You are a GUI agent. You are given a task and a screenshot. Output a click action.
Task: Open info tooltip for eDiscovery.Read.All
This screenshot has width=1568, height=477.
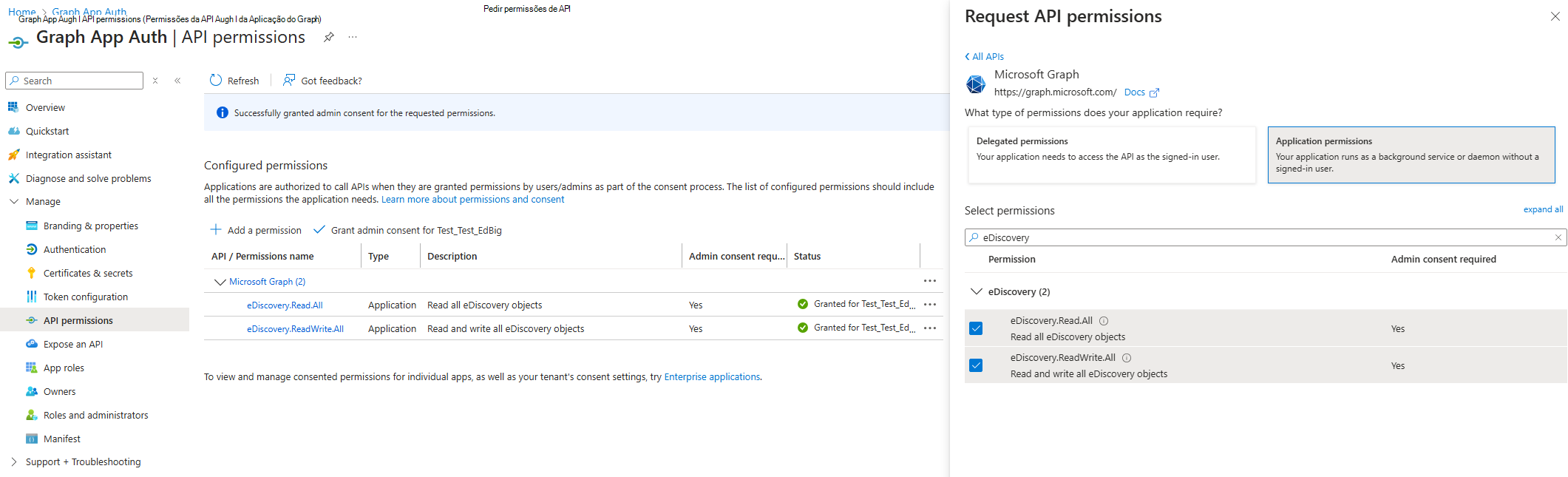pyautogui.click(x=1104, y=321)
